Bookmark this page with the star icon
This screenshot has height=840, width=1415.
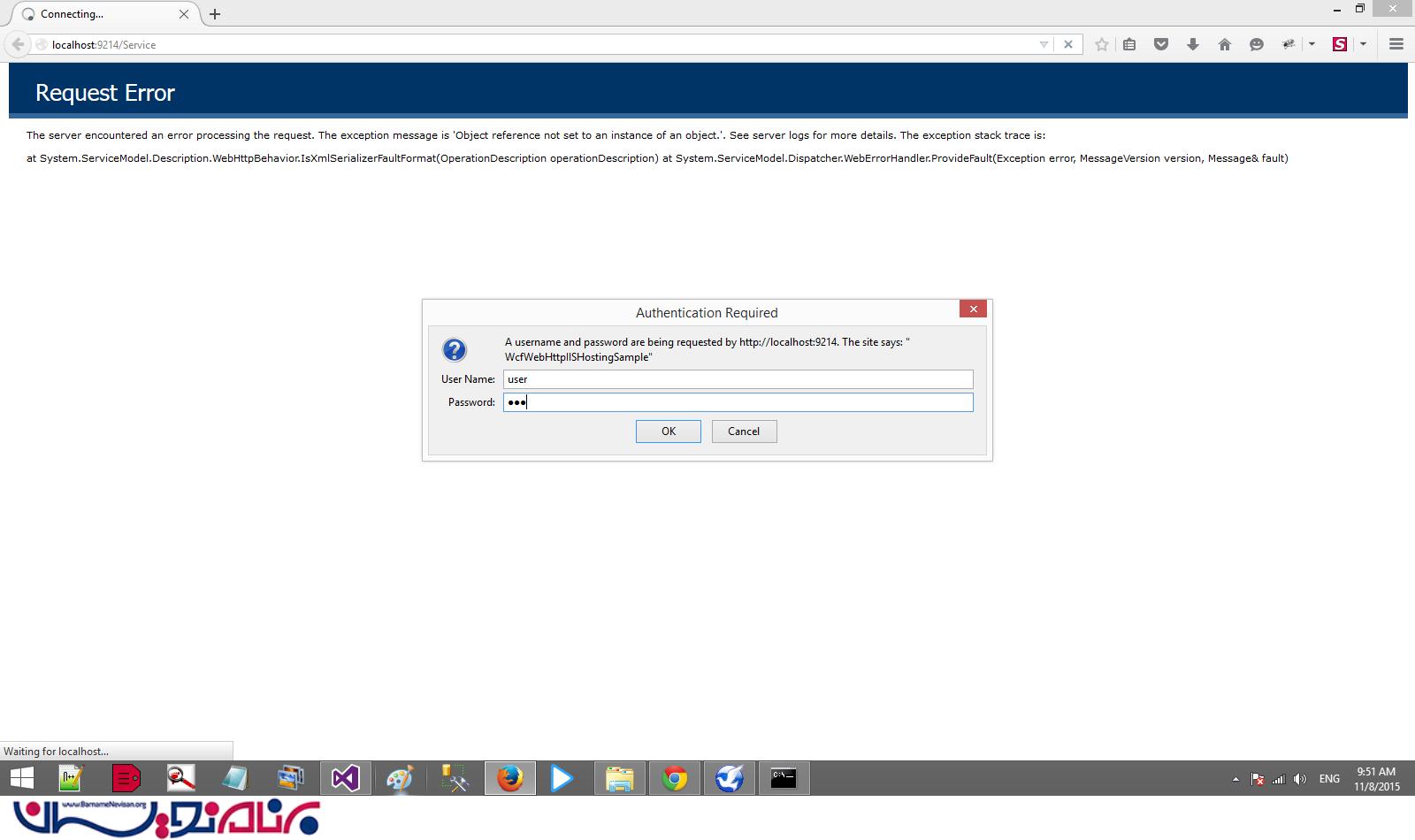pyautogui.click(x=1101, y=43)
